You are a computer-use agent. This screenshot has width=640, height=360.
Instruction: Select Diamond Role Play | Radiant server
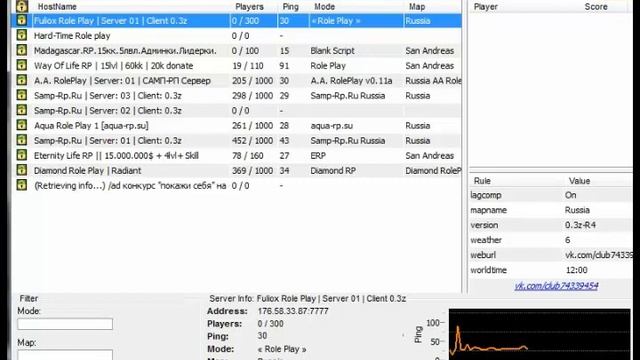237,171
